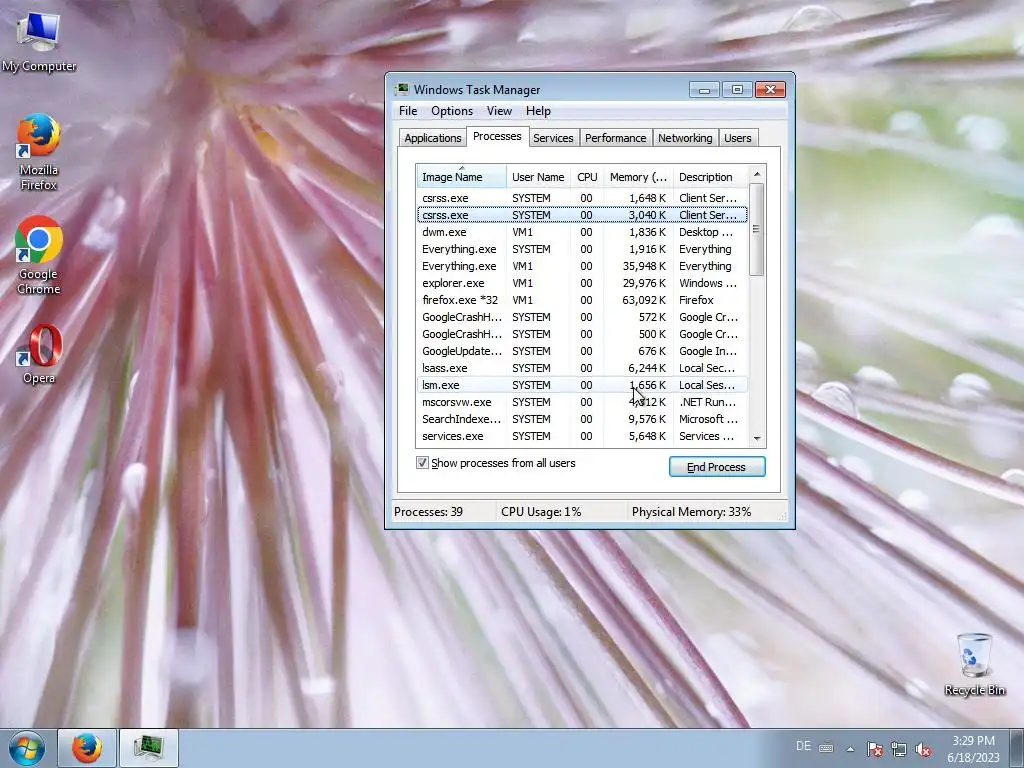The width and height of the screenshot is (1024, 768).
Task: Select the dwm.exe process row
Action: click(x=582, y=232)
